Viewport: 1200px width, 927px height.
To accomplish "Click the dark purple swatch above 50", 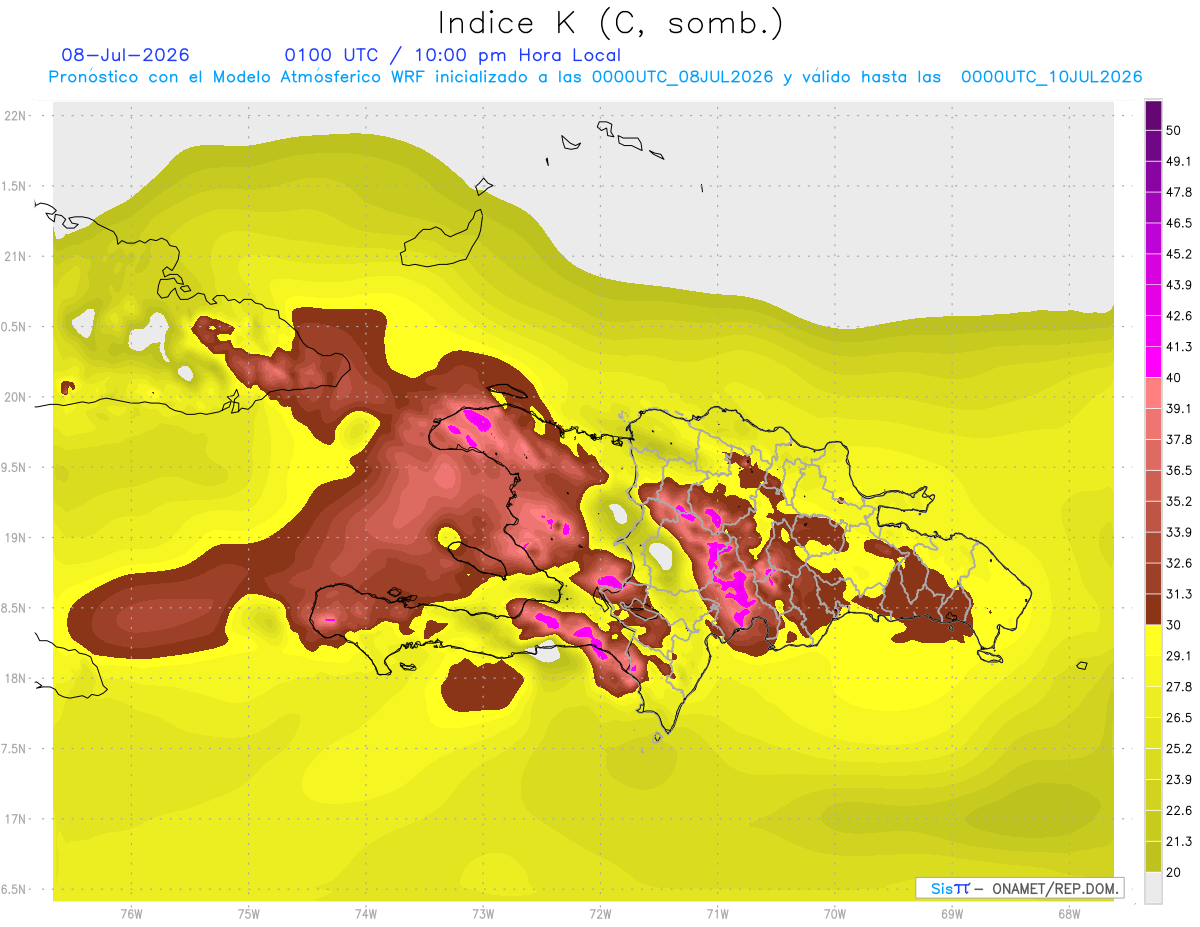I will pos(1153,115).
